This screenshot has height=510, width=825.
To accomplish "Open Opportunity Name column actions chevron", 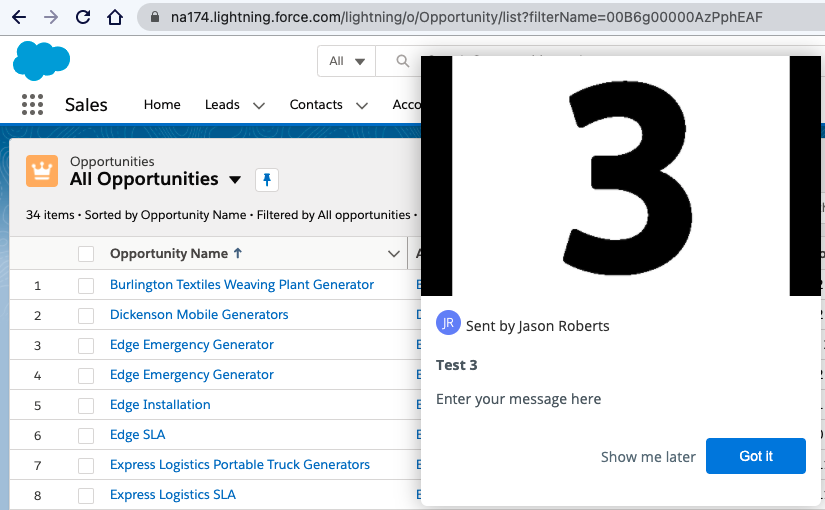I will click(x=394, y=254).
